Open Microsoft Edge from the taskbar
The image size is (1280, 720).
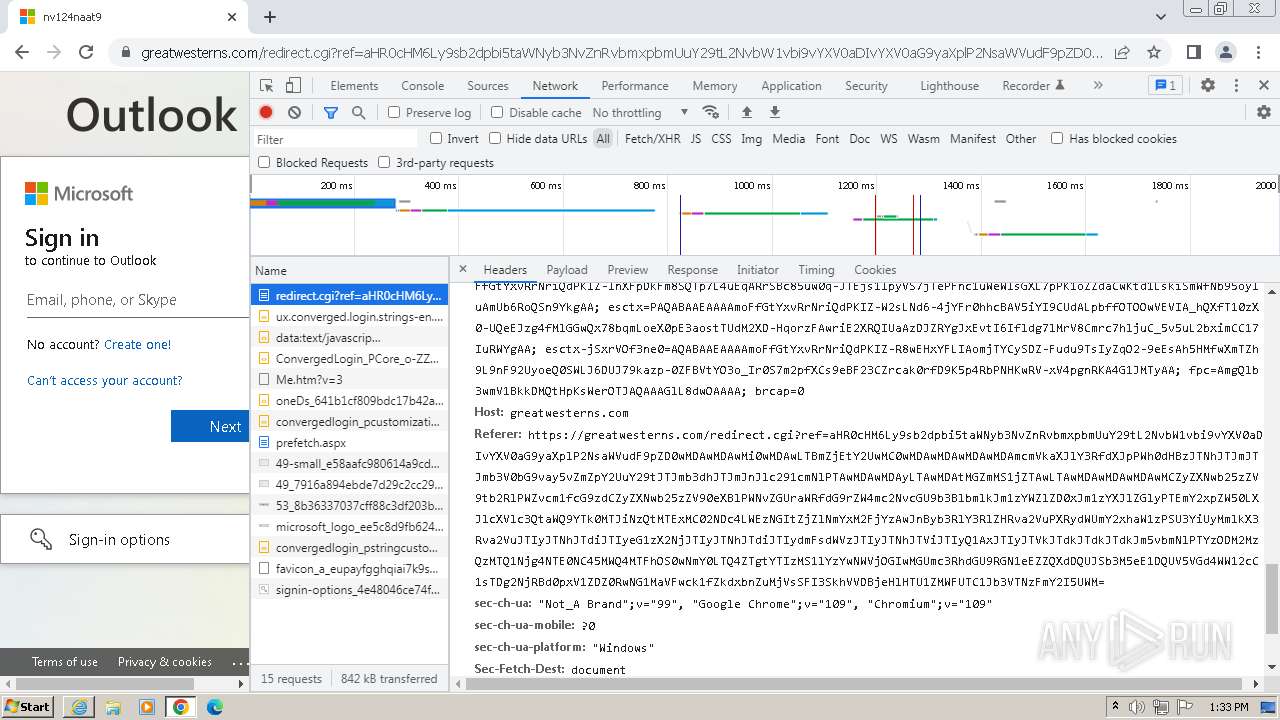pyautogui.click(x=215, y=707)
